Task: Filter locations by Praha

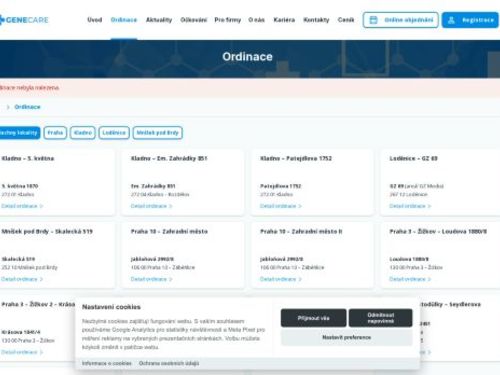Action: pos(55,133)
